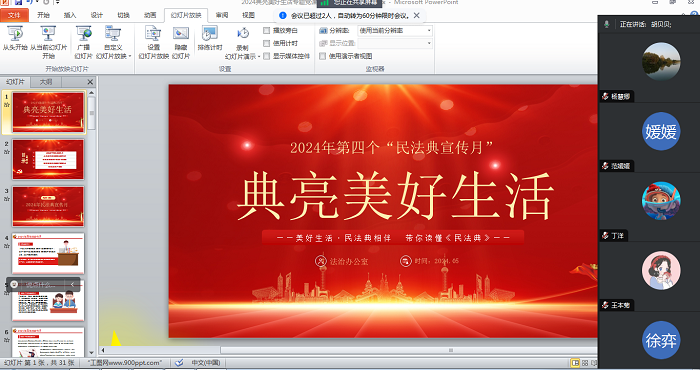
Task: Switch to the 大纲 outline tab
Action: (x=46, y=82)
